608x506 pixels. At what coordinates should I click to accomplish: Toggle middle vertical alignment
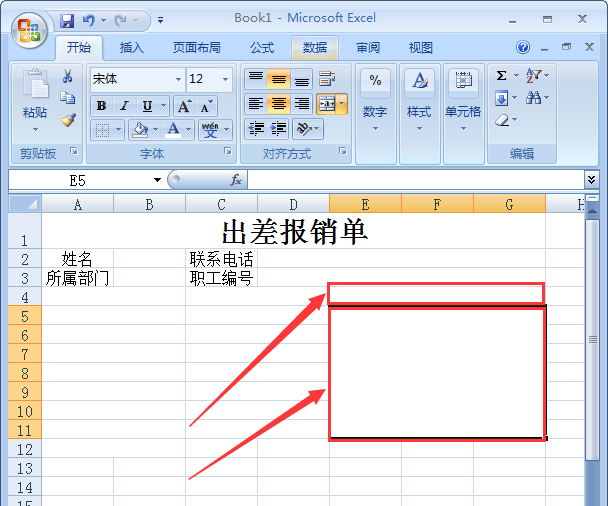[278, 79]
